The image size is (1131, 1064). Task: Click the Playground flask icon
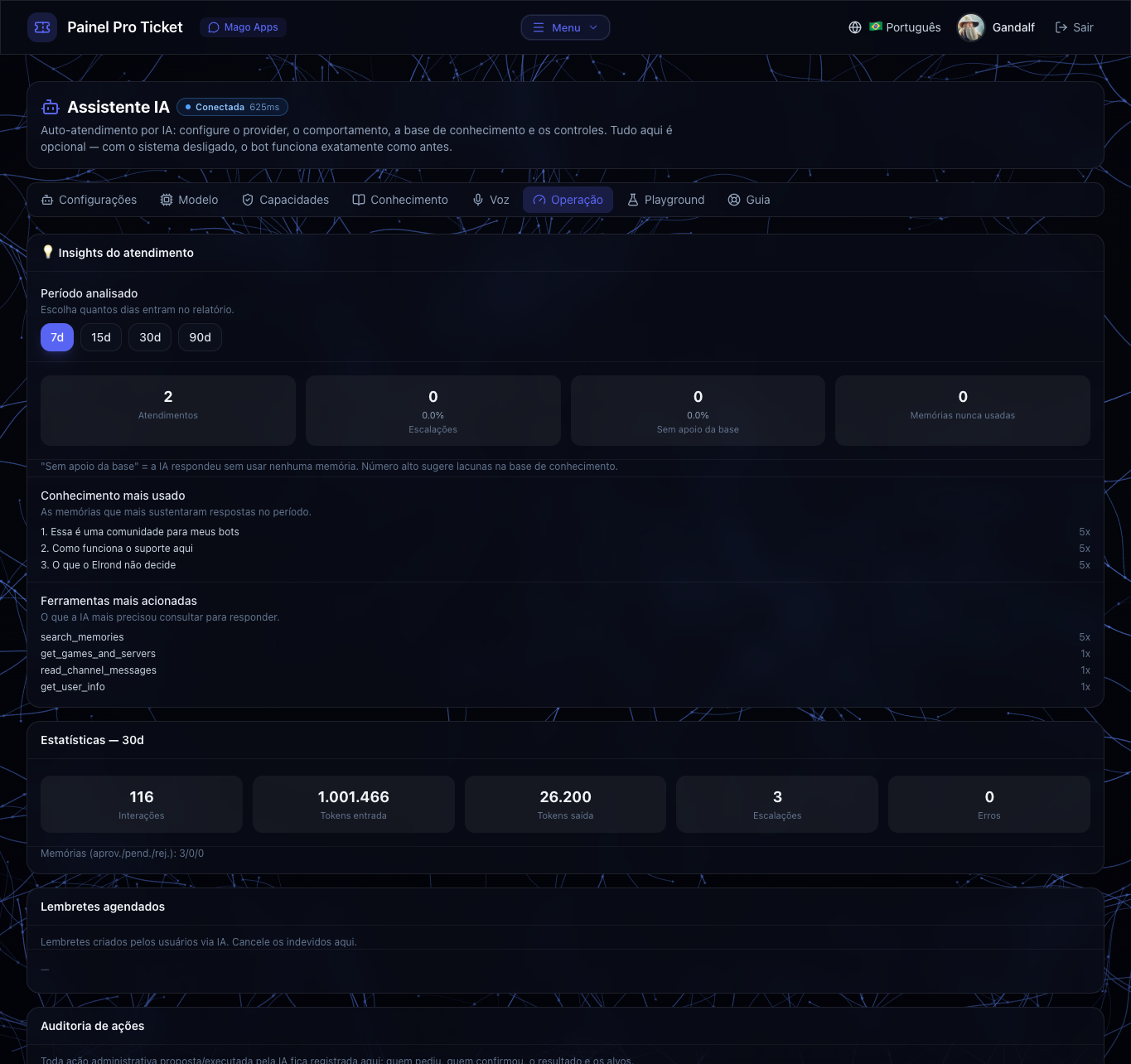pyautogui.click(x=633, y=200)
